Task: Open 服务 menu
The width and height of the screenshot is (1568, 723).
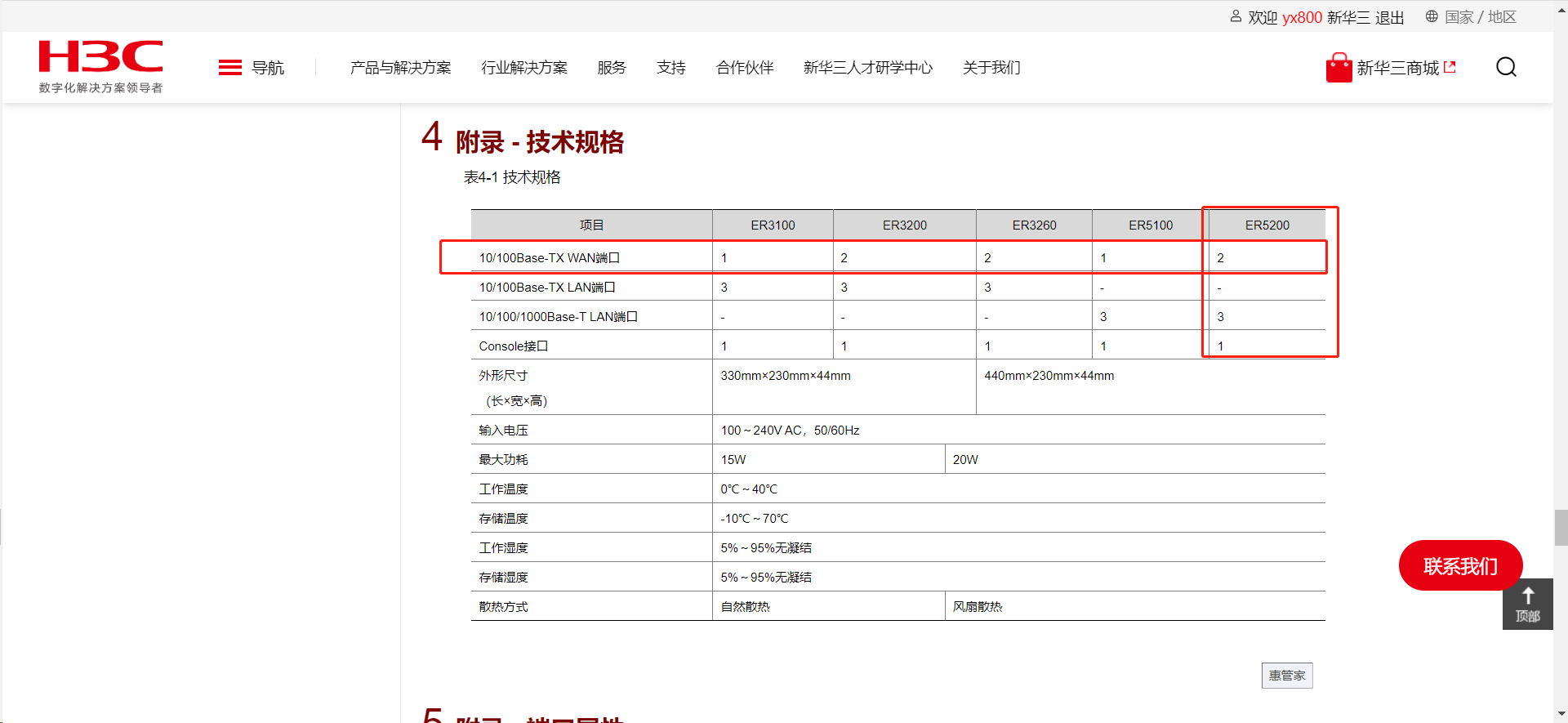Action: (612, 68)
